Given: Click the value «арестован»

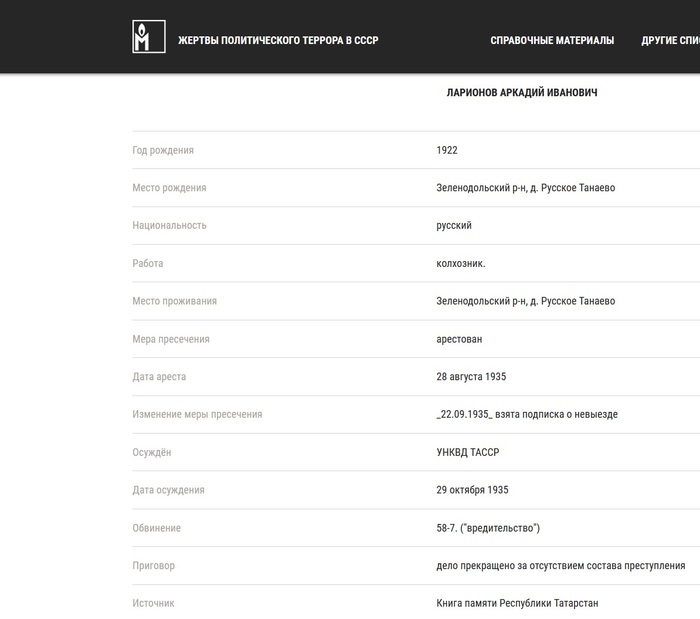Looking at the screenshot, I should pos(459,339).
